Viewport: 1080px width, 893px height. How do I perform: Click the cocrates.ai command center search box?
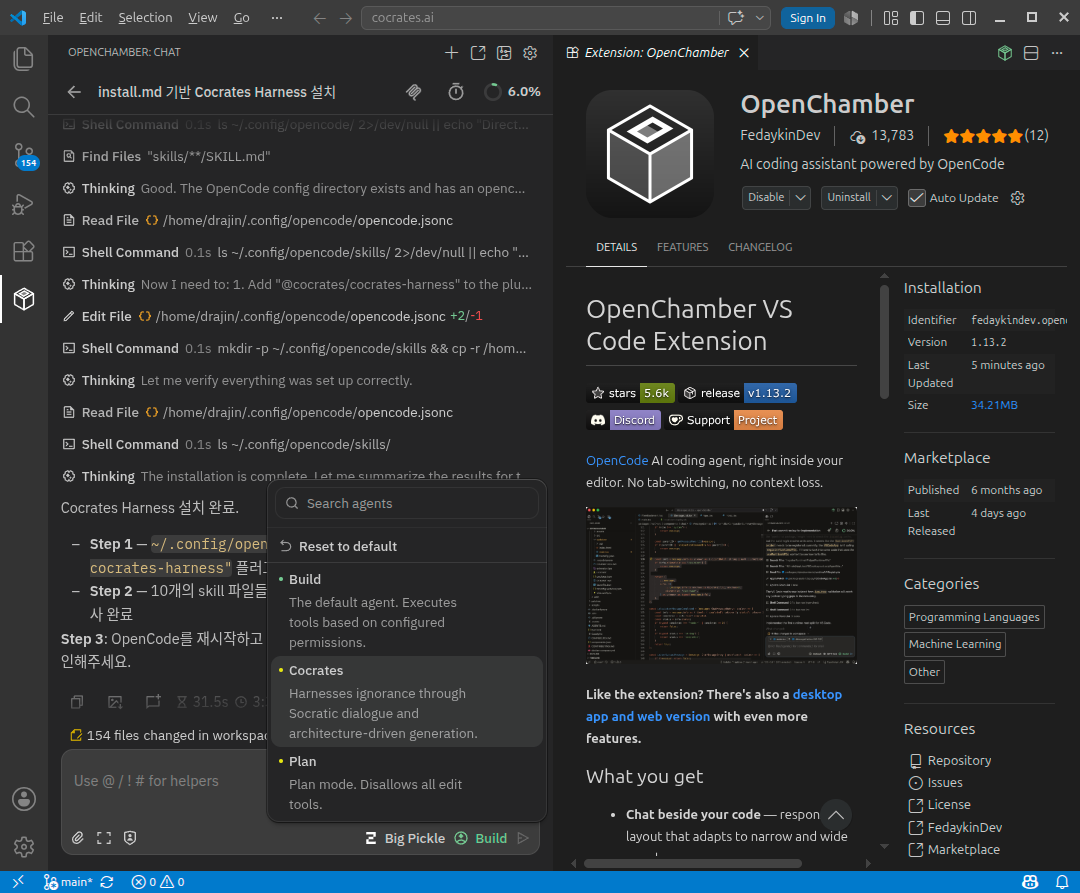click(540, 18)
